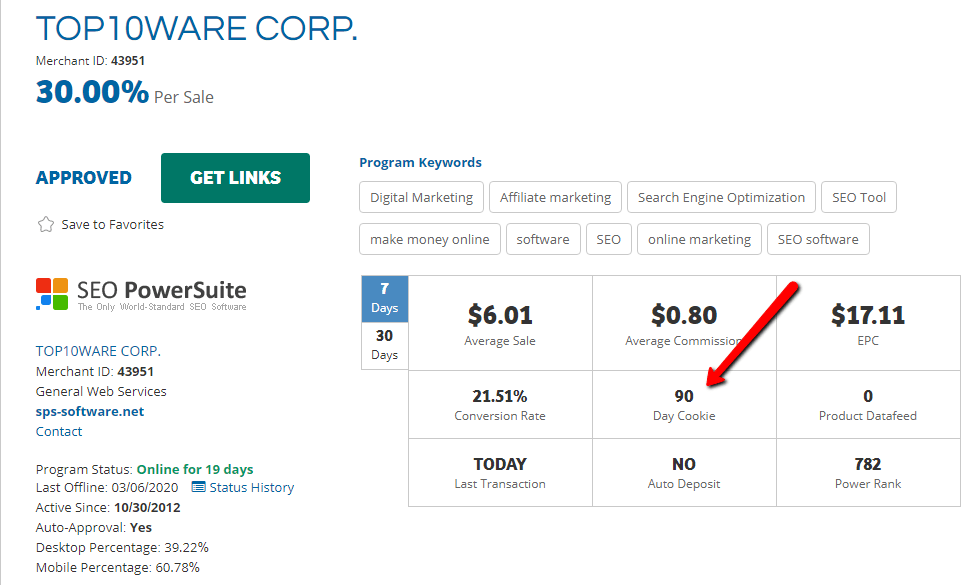This screenshot has width=976, height=585.
Task: Click the Save to Favorites star icon
Action: pyautogui.click(x=45, y=224)
